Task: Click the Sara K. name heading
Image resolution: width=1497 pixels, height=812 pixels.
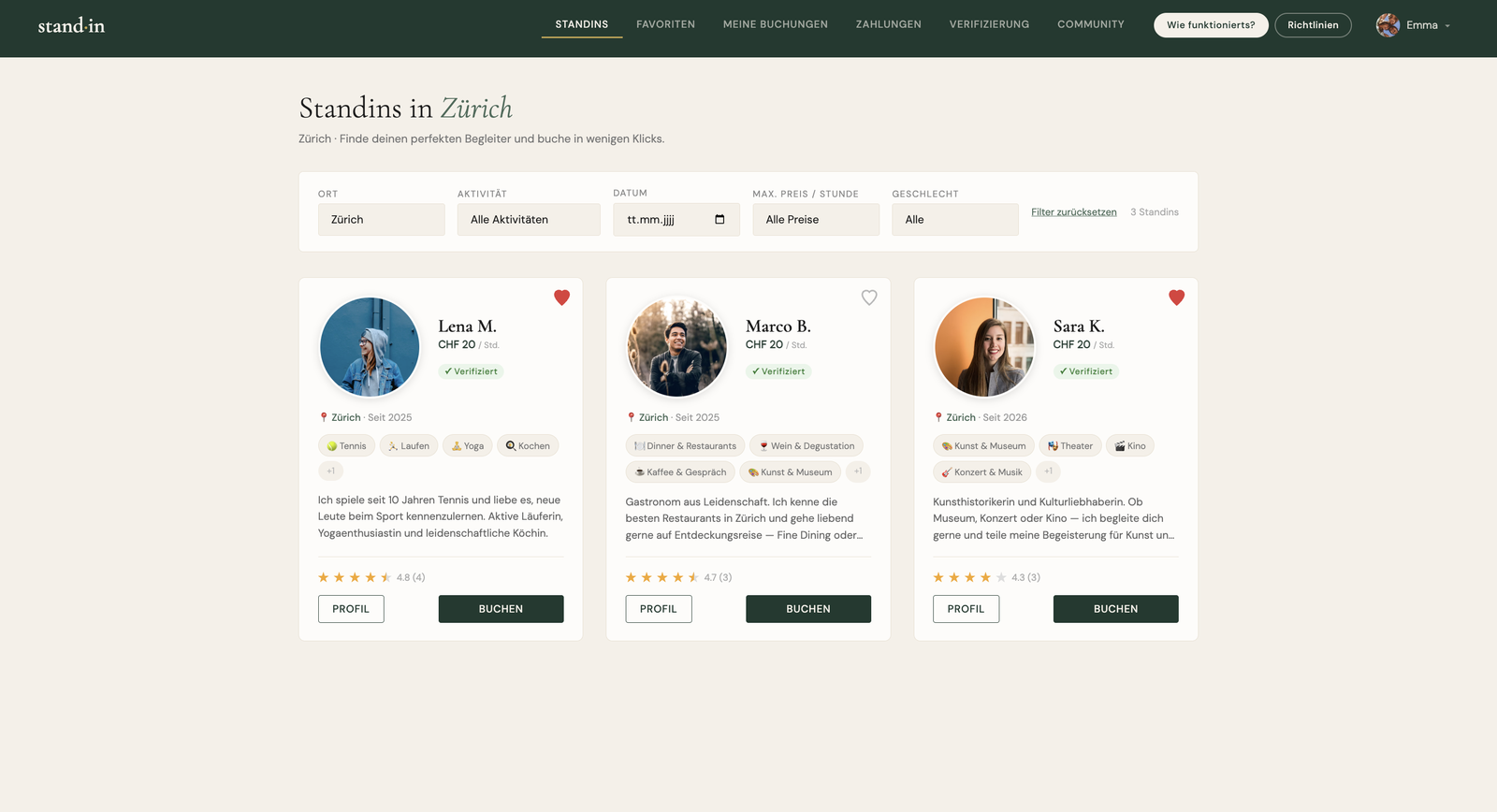Action: 1079,326
